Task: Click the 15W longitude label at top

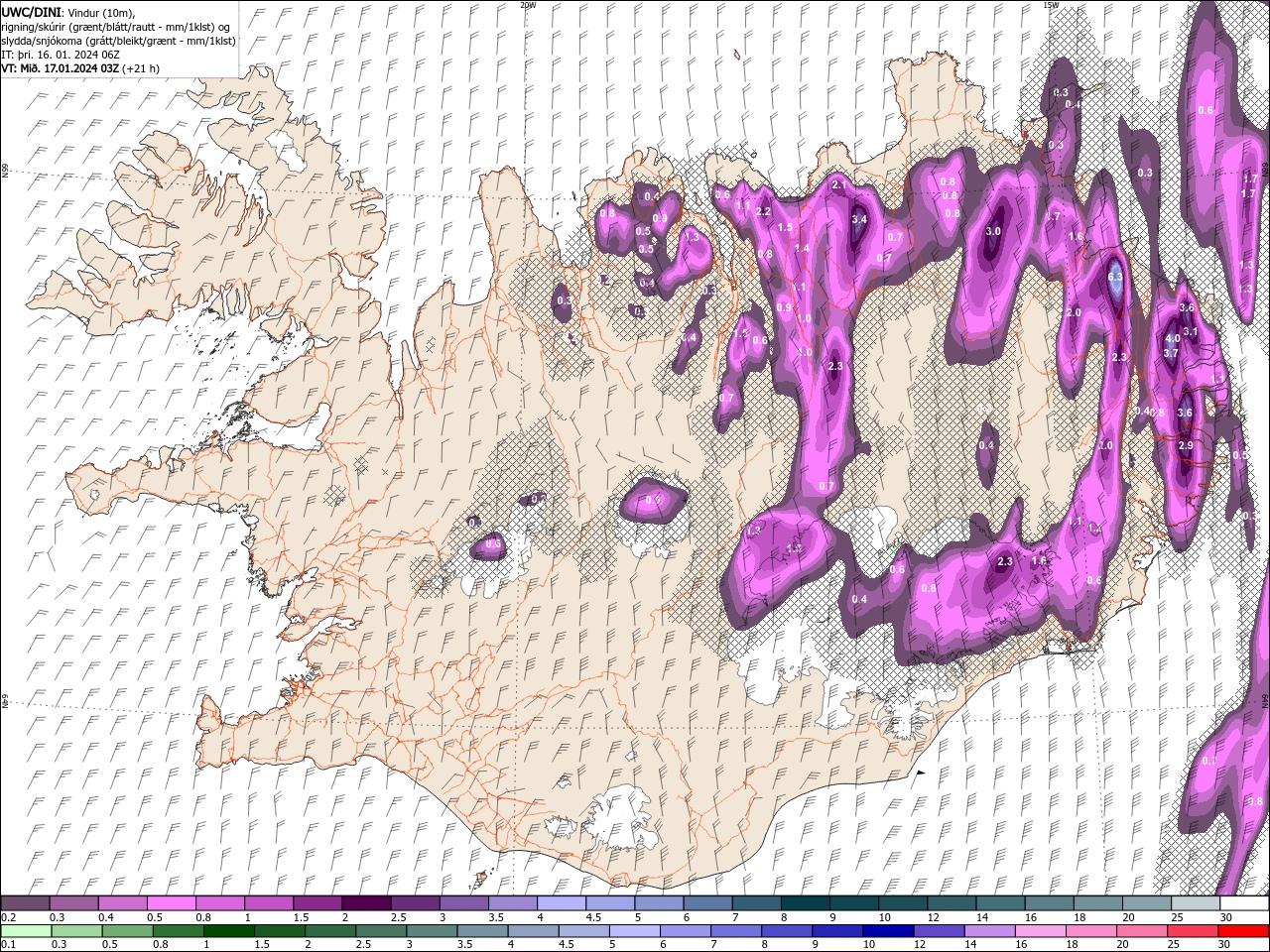Action: tap(1050, 5)
